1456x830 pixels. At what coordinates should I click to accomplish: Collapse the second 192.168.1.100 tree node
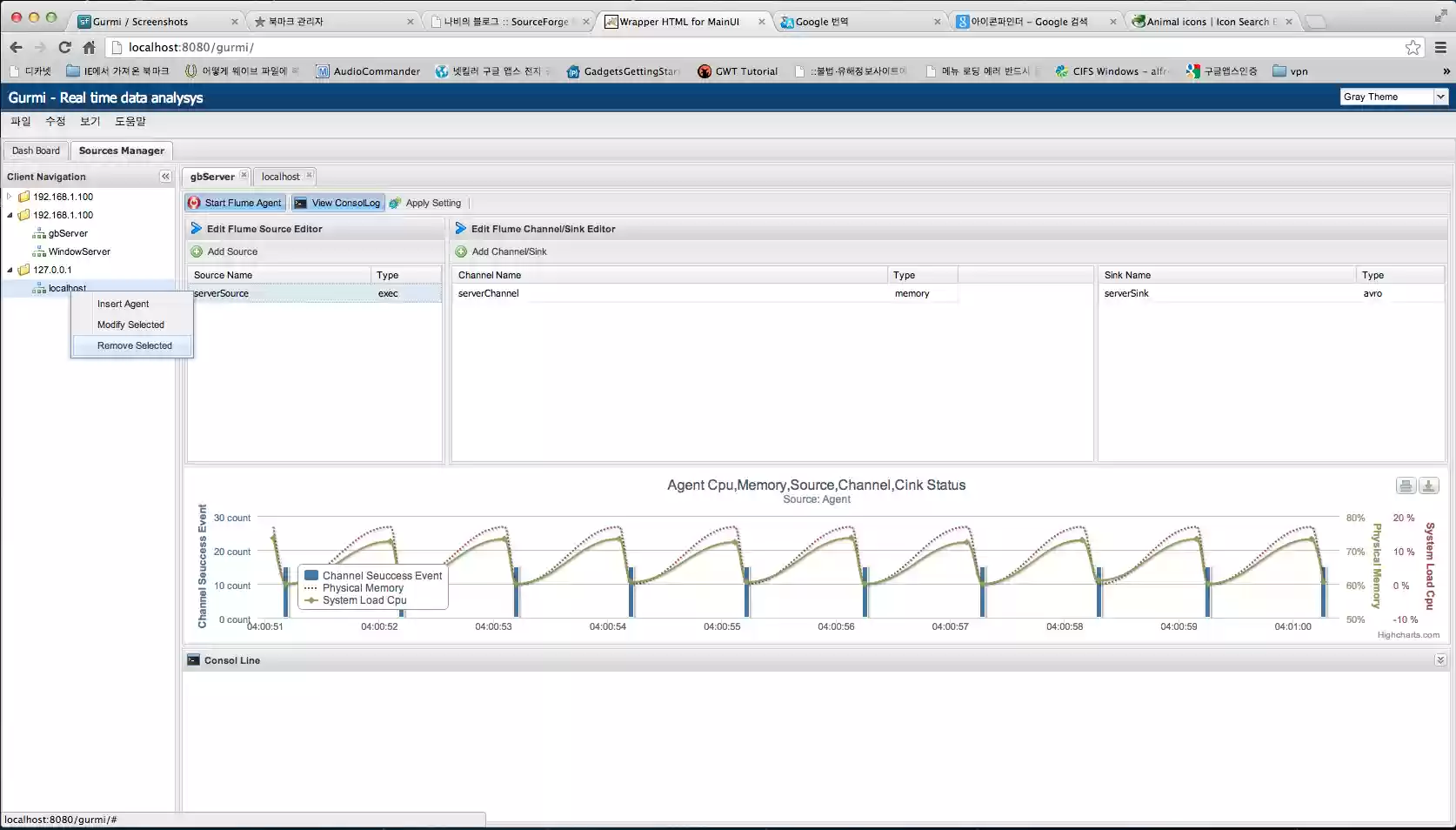click(x=10, y=215)
